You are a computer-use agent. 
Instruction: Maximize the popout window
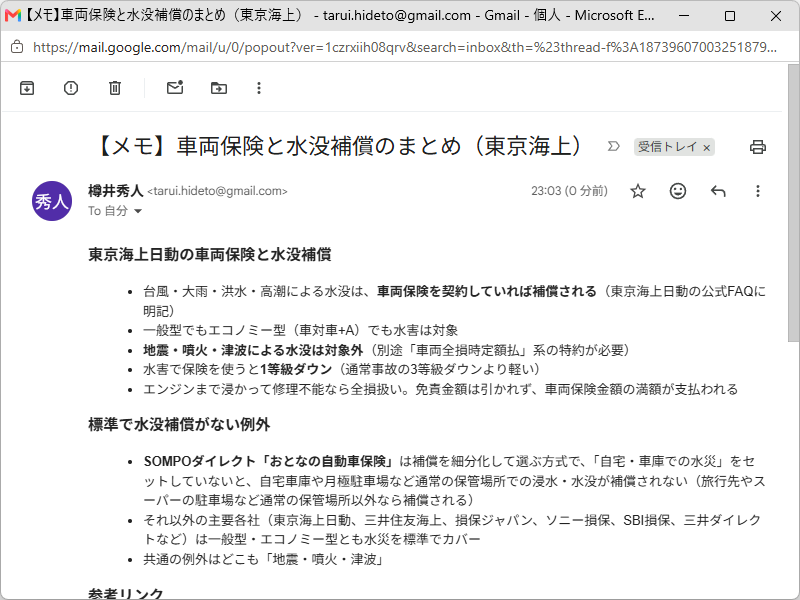point(730,16)
